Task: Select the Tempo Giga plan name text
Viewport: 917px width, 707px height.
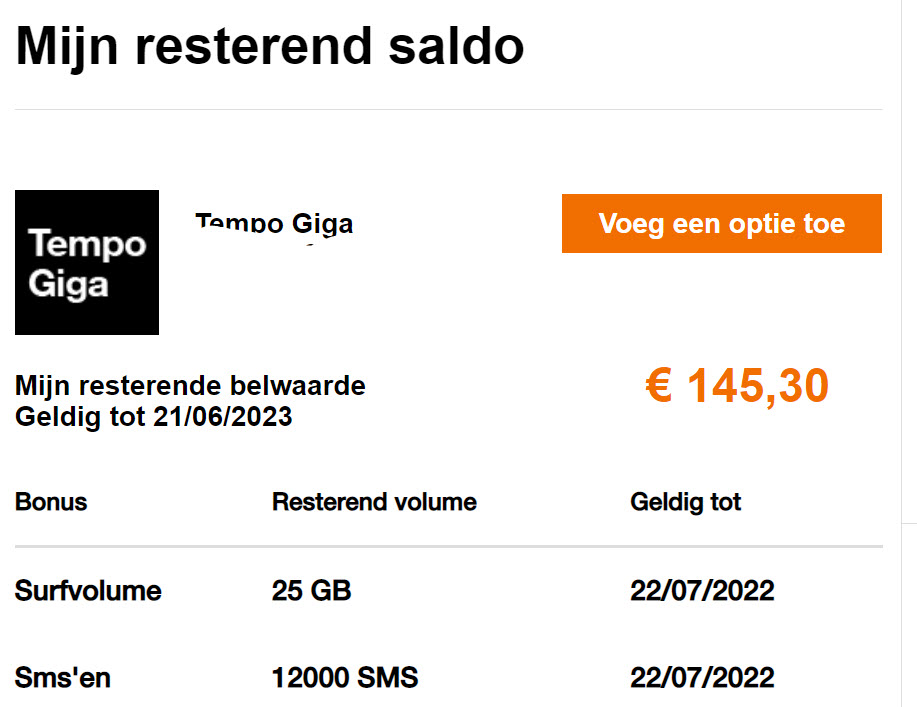Action: pyautogui.click(x=274, y=224)
